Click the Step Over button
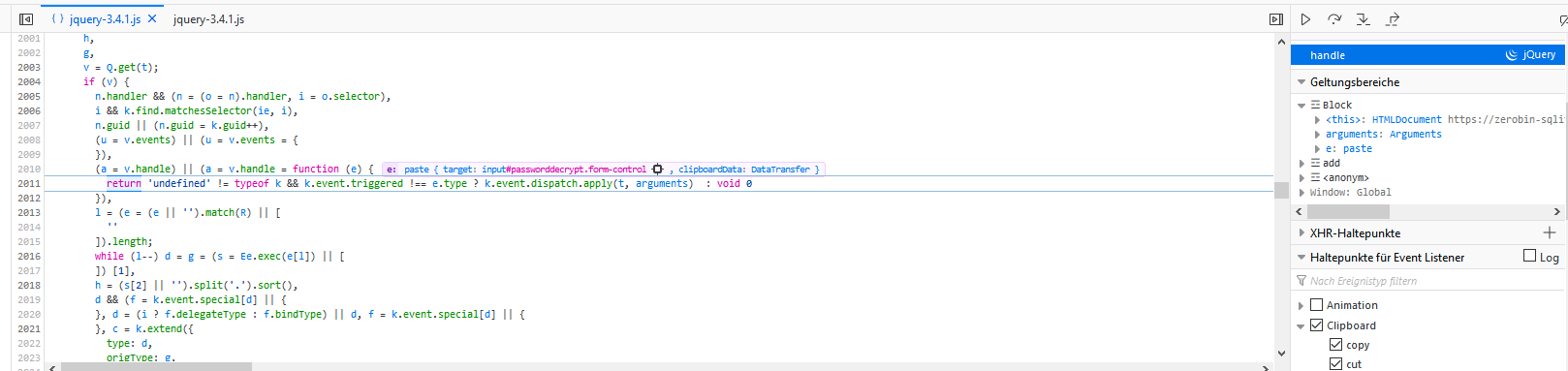Screen dimensions: 1568x371 pos(1334,19)
